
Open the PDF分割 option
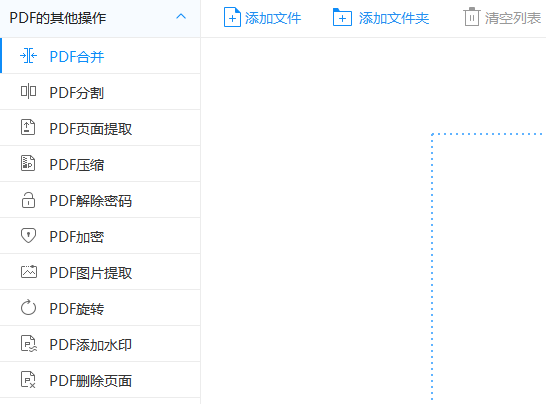[x=100, y=92]
